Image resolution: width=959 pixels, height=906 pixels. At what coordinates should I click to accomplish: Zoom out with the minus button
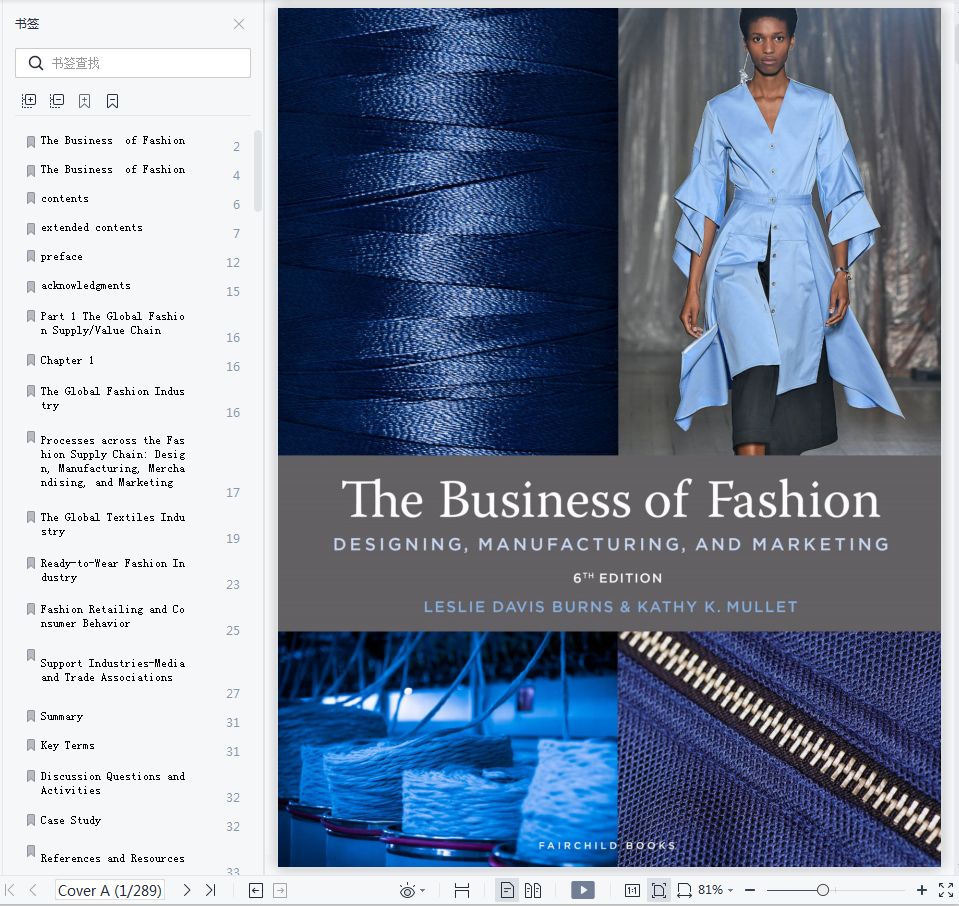click(750, 890)
